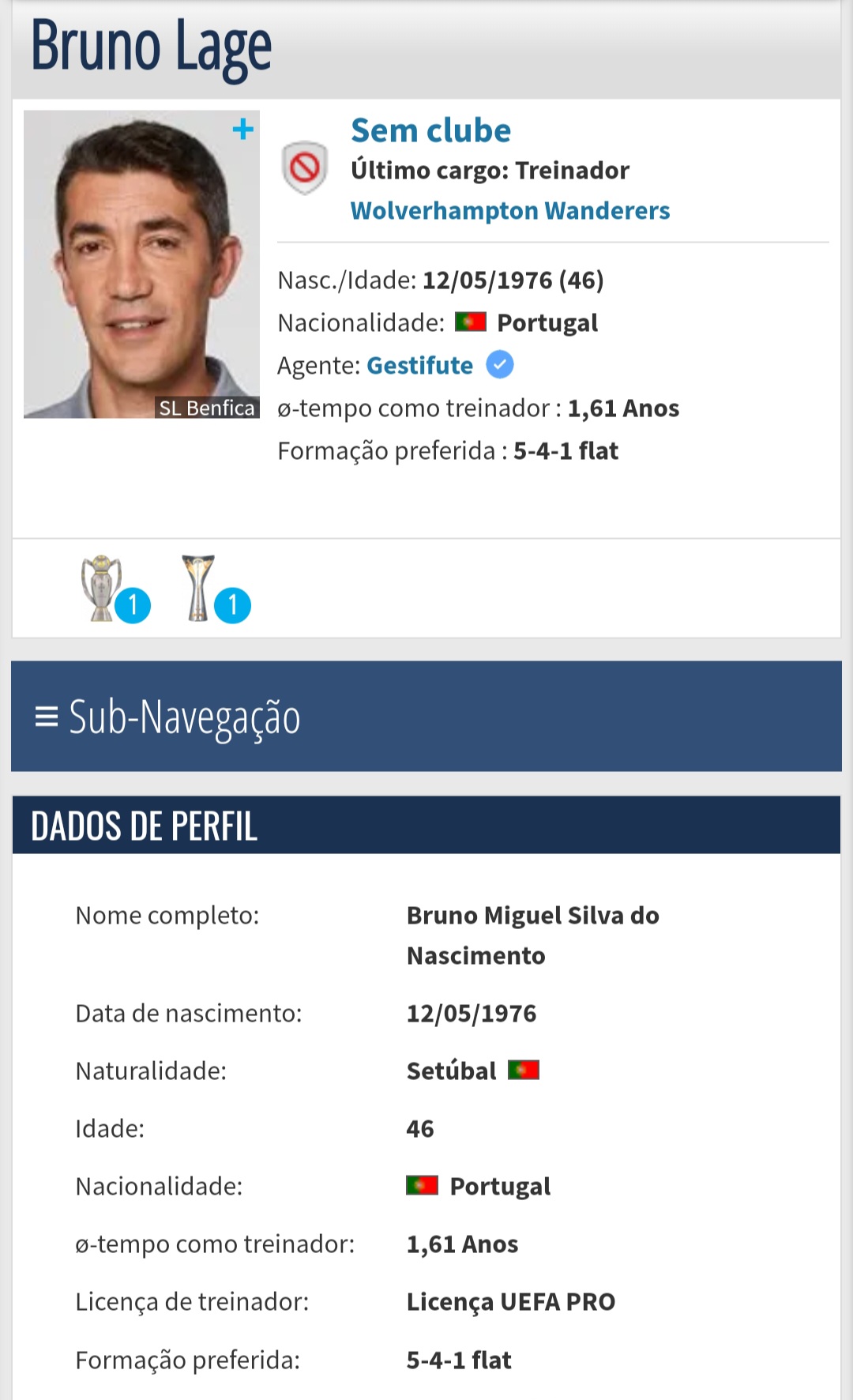Click the Licença UEFA PRO value

pyautogui.click(x=510, y=1302)
